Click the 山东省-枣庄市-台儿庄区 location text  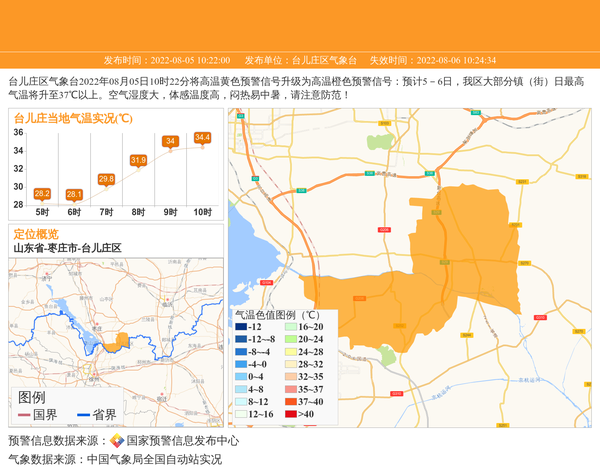67,248
